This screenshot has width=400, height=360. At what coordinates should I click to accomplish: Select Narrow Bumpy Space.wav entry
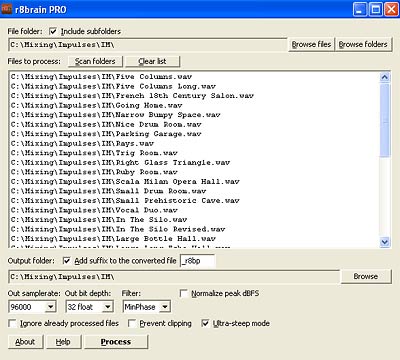pyautogui.click(x=116, y=115)
